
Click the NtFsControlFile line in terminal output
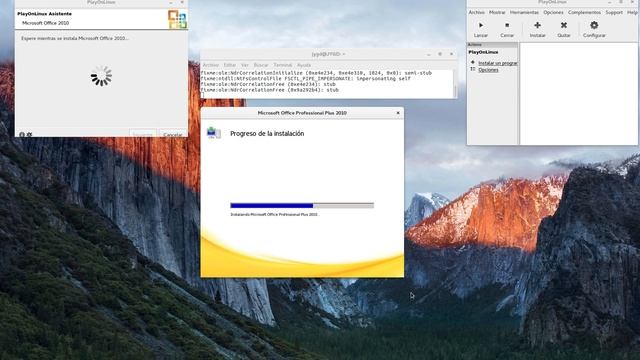click(x=305, y=78)
